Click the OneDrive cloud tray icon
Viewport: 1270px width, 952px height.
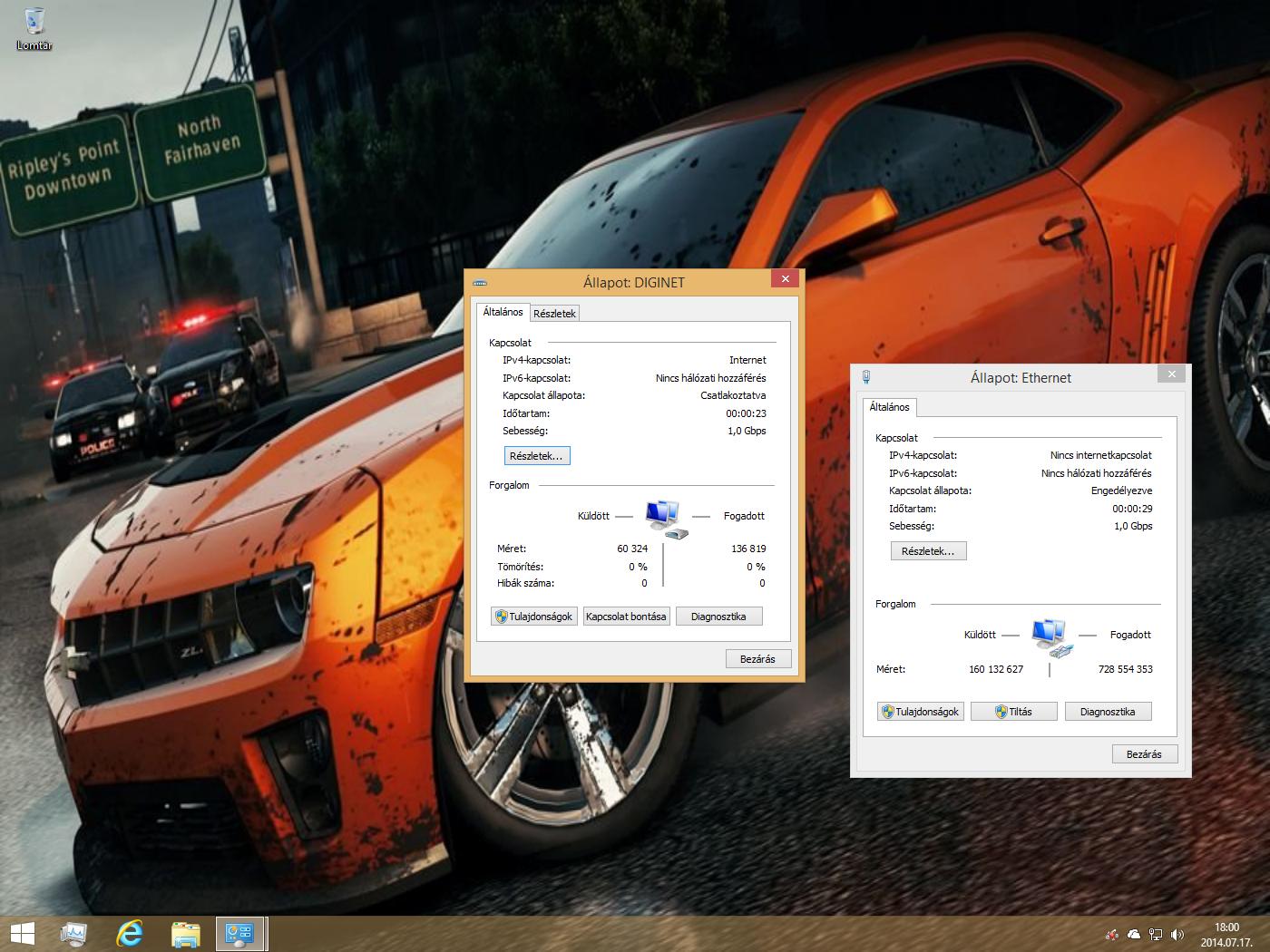tap(1134, 934)
